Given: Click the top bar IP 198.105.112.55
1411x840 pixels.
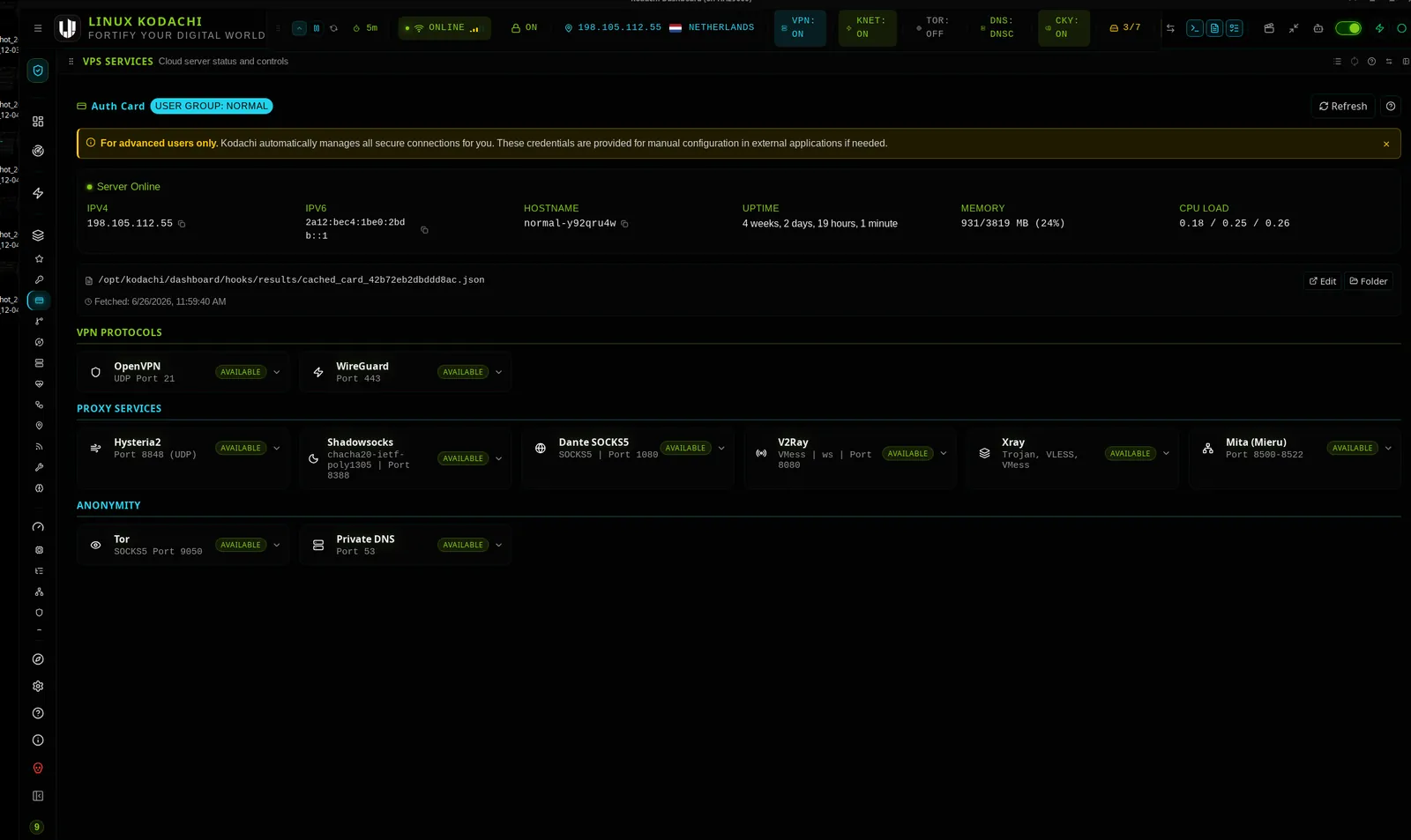Looking at the screenshot, I should 619,28.
